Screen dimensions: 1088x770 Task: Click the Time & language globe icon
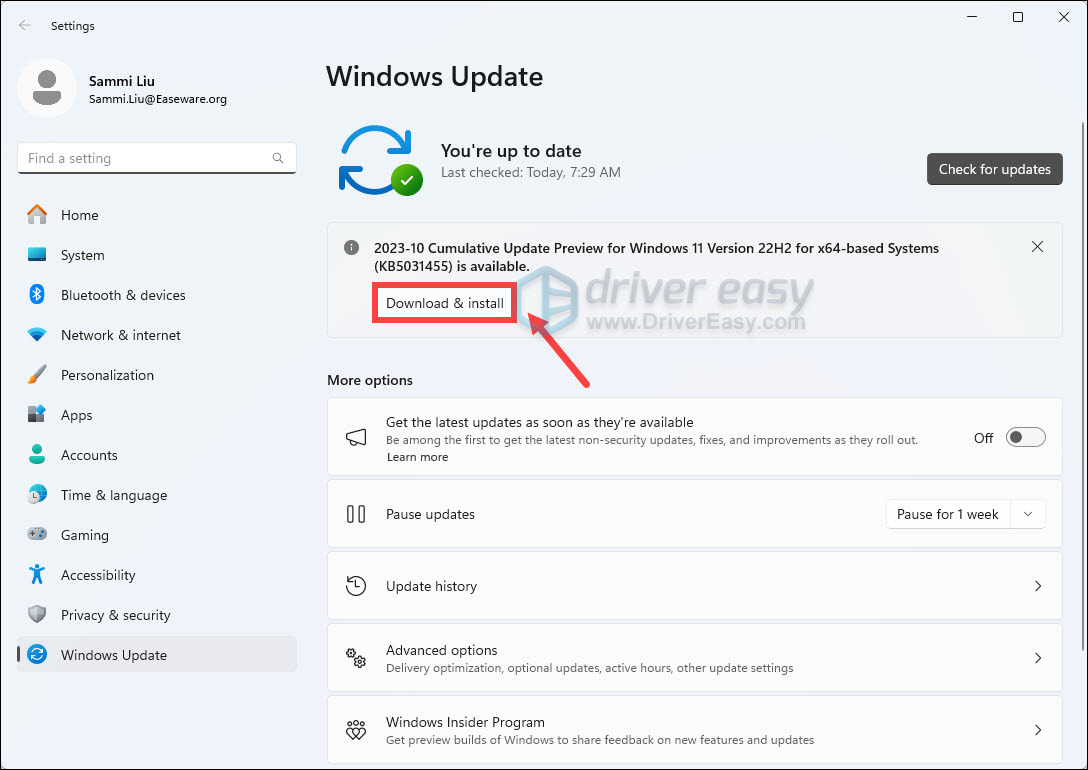point(37,495)
